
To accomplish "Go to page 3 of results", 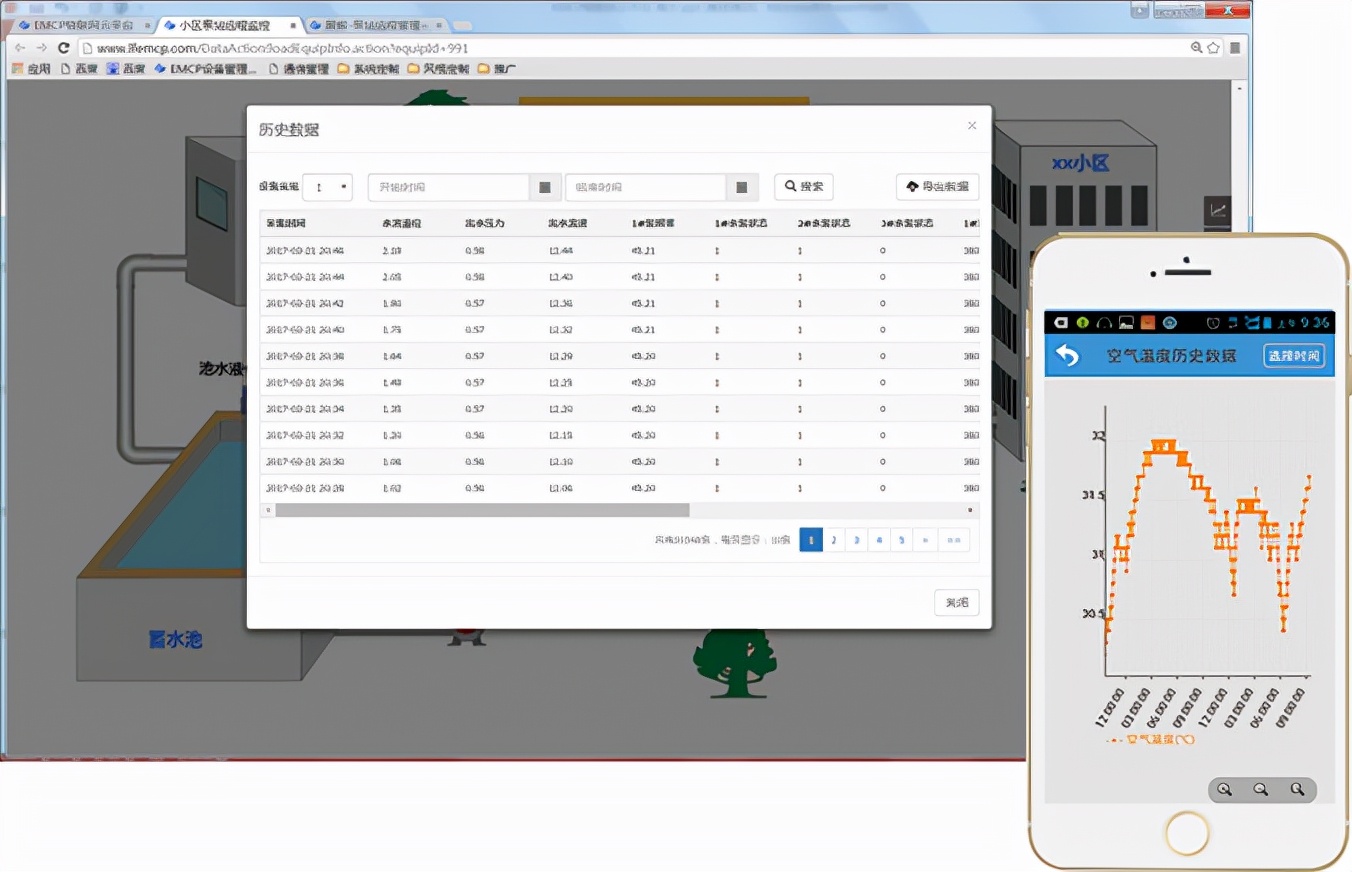I will (856, 540).
